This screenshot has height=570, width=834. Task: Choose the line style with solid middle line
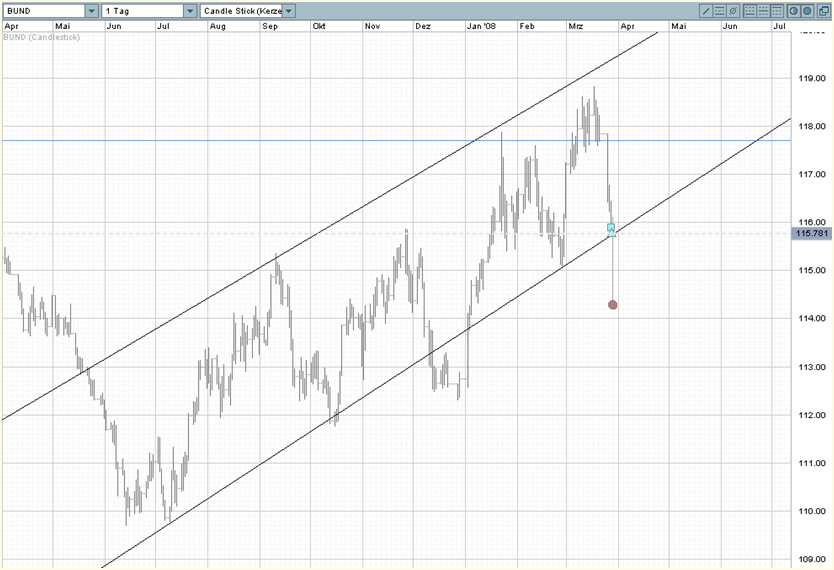pyautogui.click(x=763, y=11)
